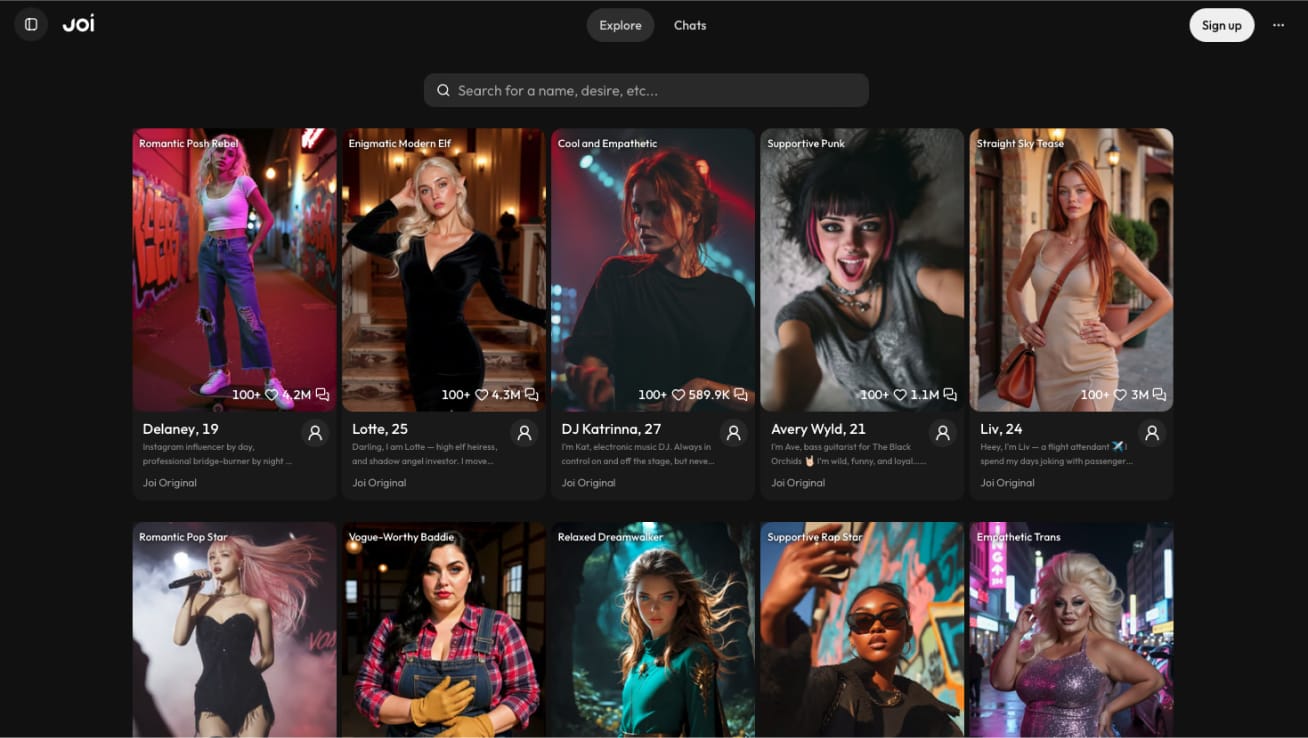The height and width of the screenshot is (738, 1308).
Task: Open Avery Wyld's Supportive Punk photo
Action: [862, 270]
